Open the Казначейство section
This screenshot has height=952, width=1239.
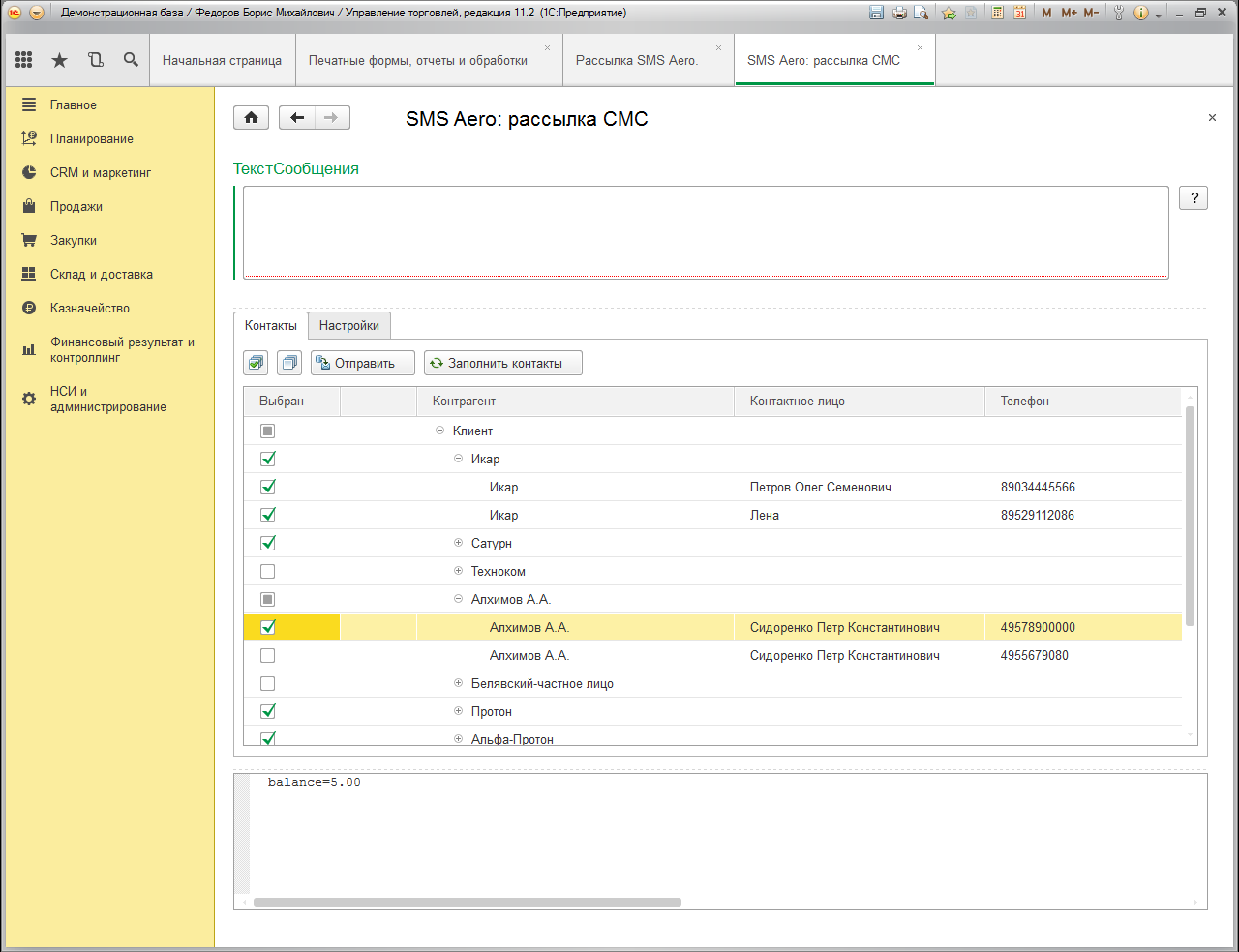point(90,308)
